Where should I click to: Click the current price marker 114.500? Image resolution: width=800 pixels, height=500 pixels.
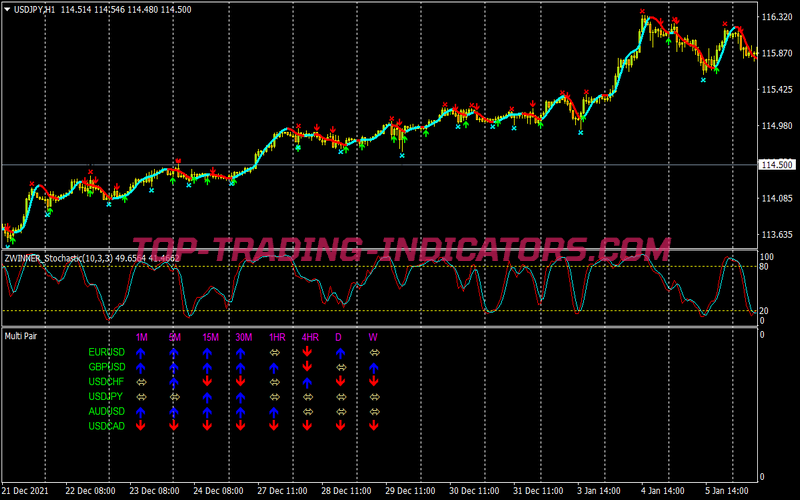point(778,165)
